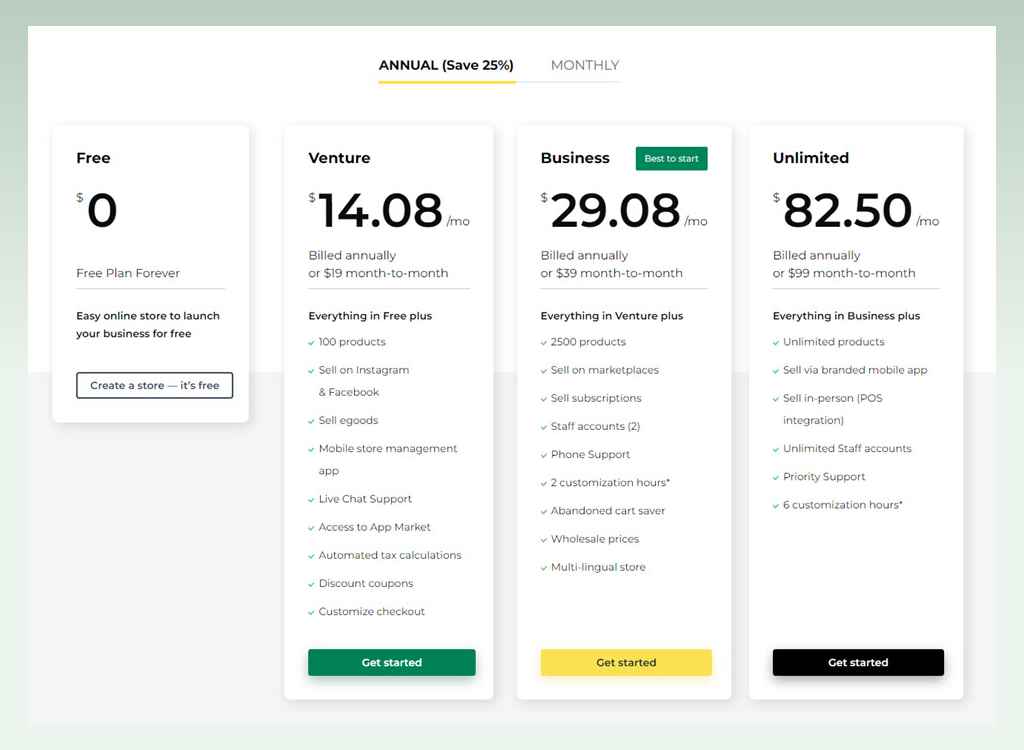Click the Live Chat Support feature text
1024x750 pixels.
pyautogui.click(x=365, y=499)
